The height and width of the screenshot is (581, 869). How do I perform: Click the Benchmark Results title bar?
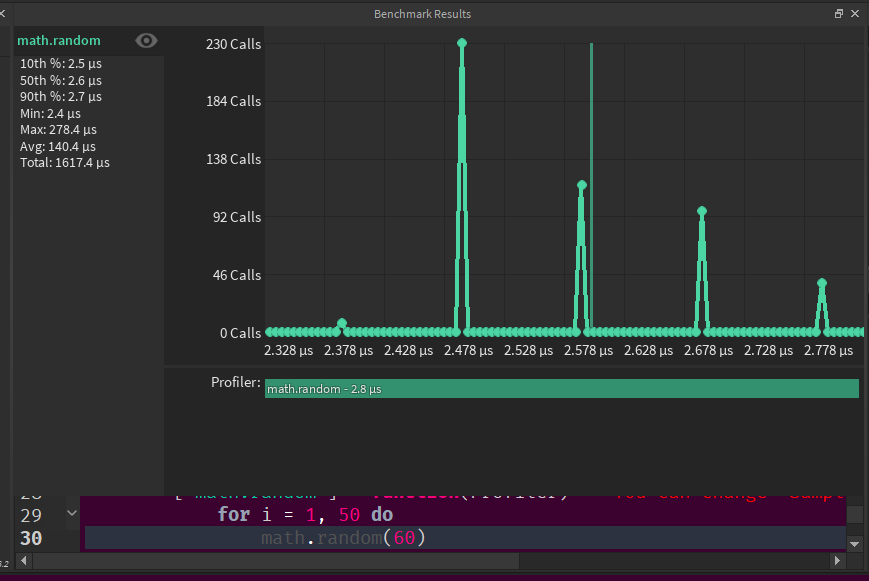[422, 14]
